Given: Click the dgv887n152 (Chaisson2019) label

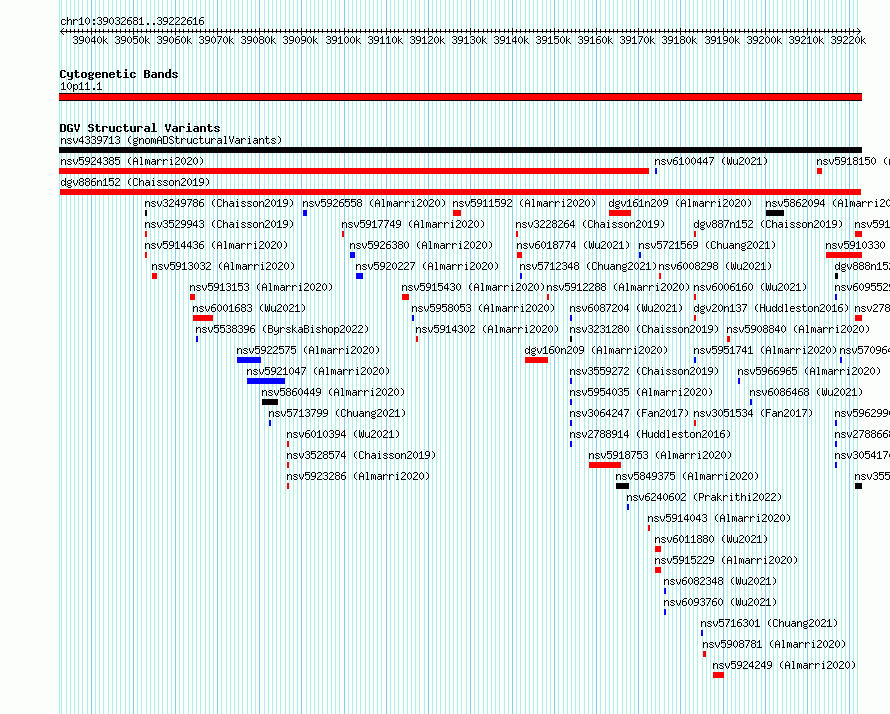Looking at the screenshot, I should point(769,224).
